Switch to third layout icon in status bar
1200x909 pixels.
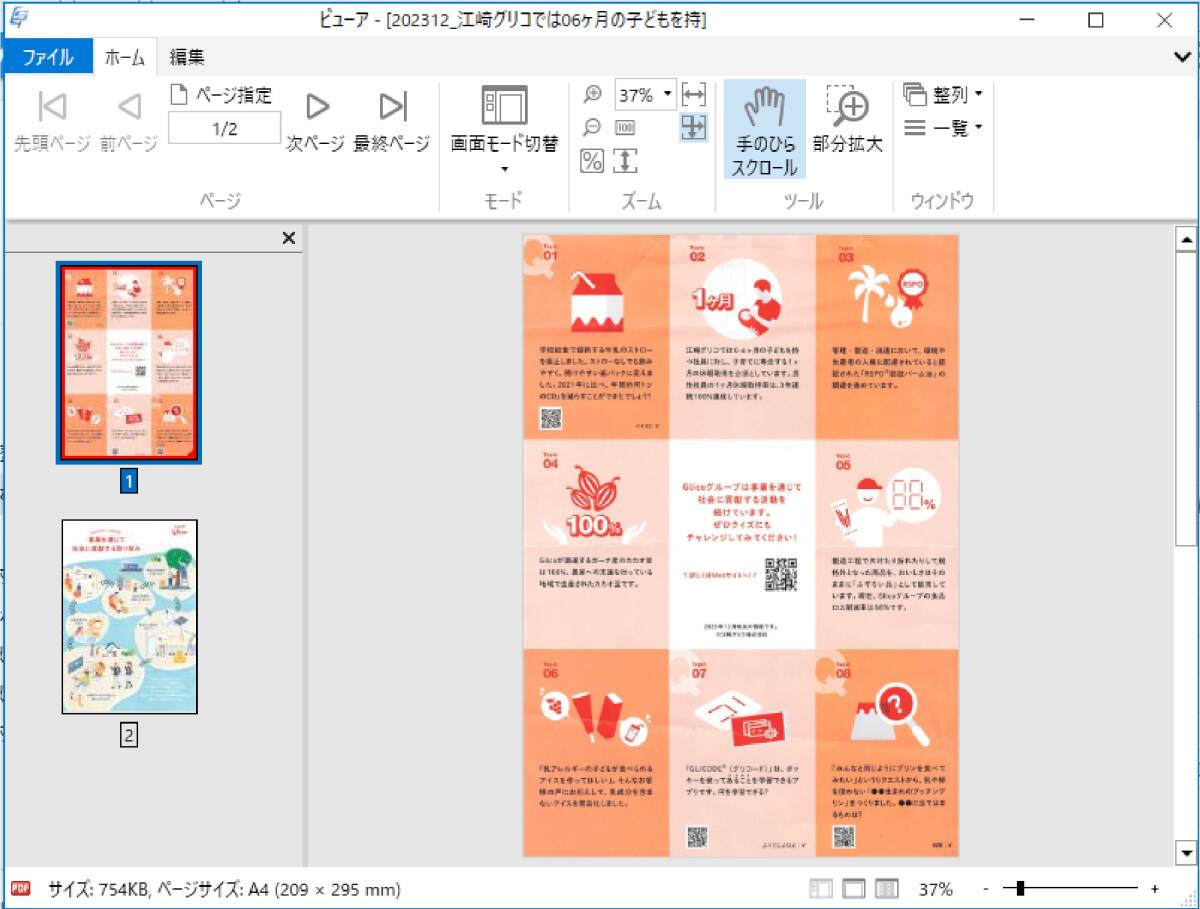[x=887, y=888]
